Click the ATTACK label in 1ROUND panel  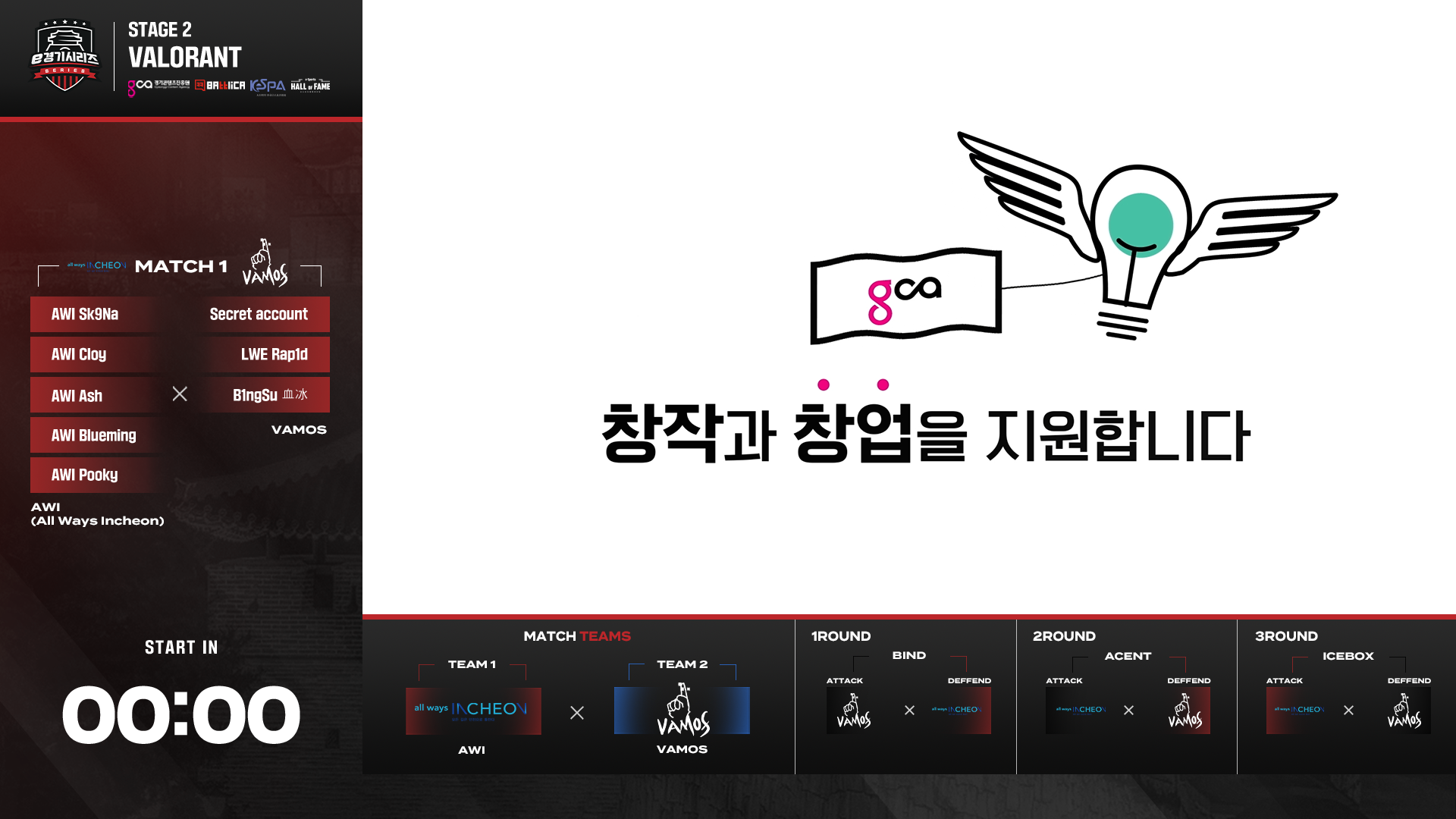click(x=844, y=681)
